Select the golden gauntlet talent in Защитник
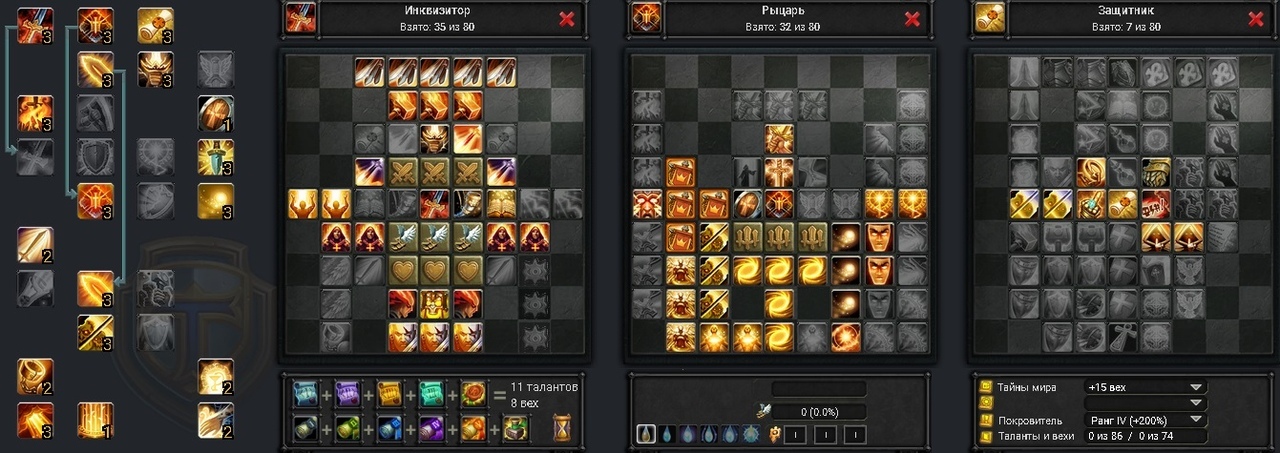1280x453 pixels. tap(1157, 172)
